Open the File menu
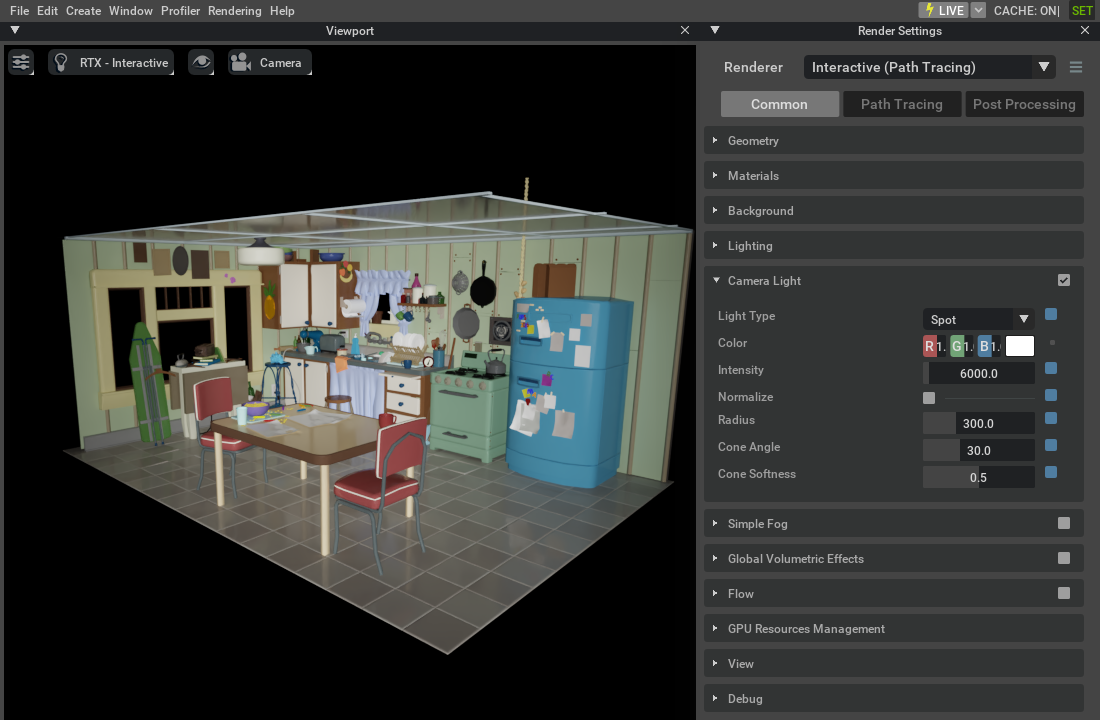This screenshot has height=720, width=1100. 19,11
